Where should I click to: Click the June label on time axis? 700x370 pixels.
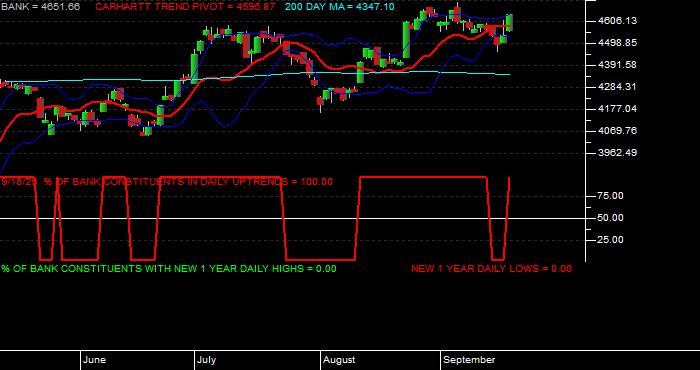[x=94, y=360]
